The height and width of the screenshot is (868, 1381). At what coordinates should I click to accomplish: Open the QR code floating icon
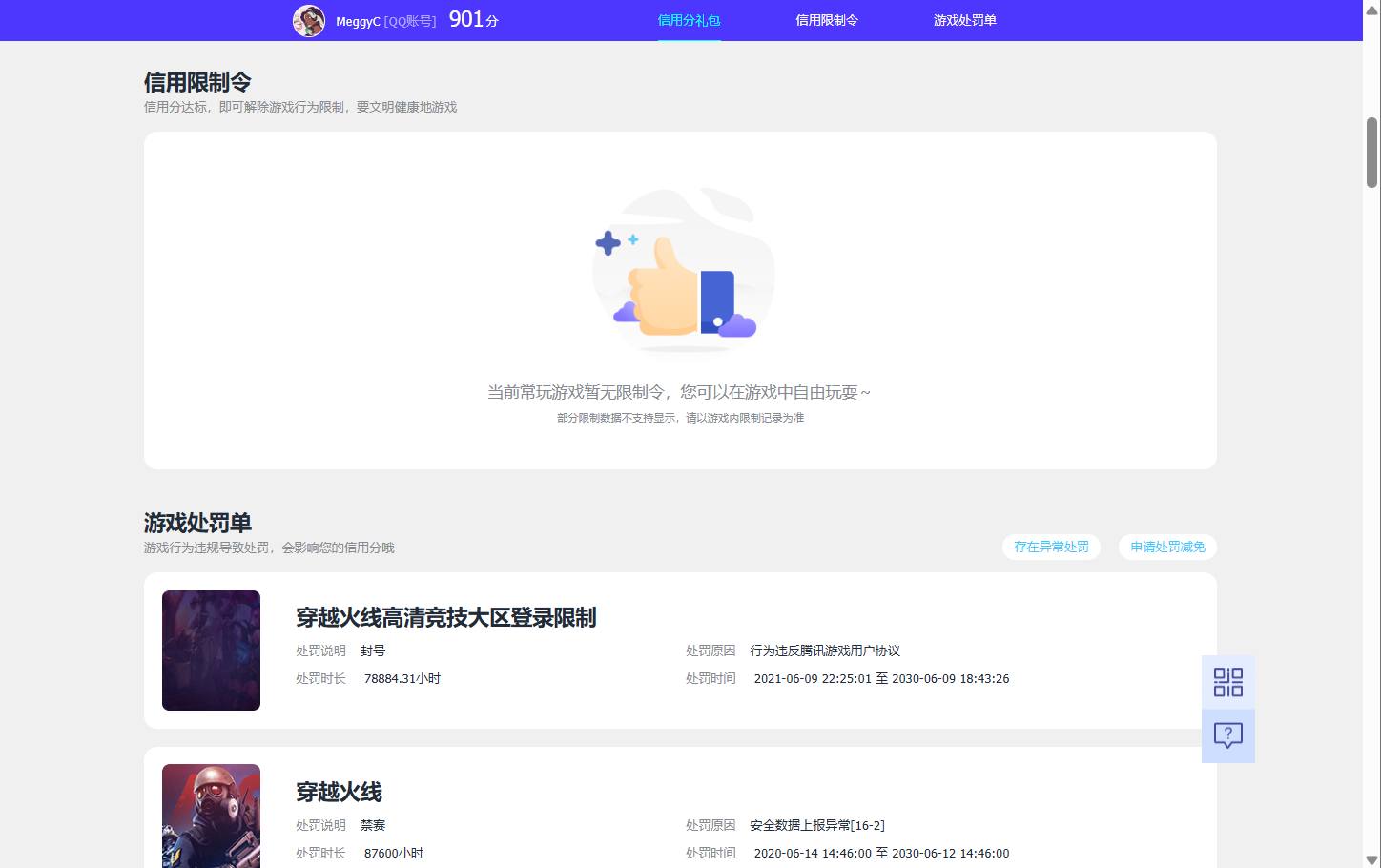(x=1227, y=682)
